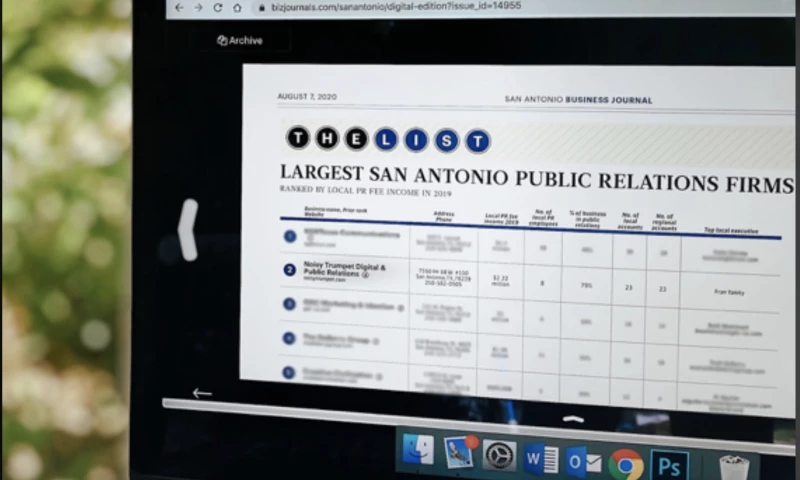The image size is (800, 480).
Task: Open the Archive button
Action: click(x=240, y=41)
